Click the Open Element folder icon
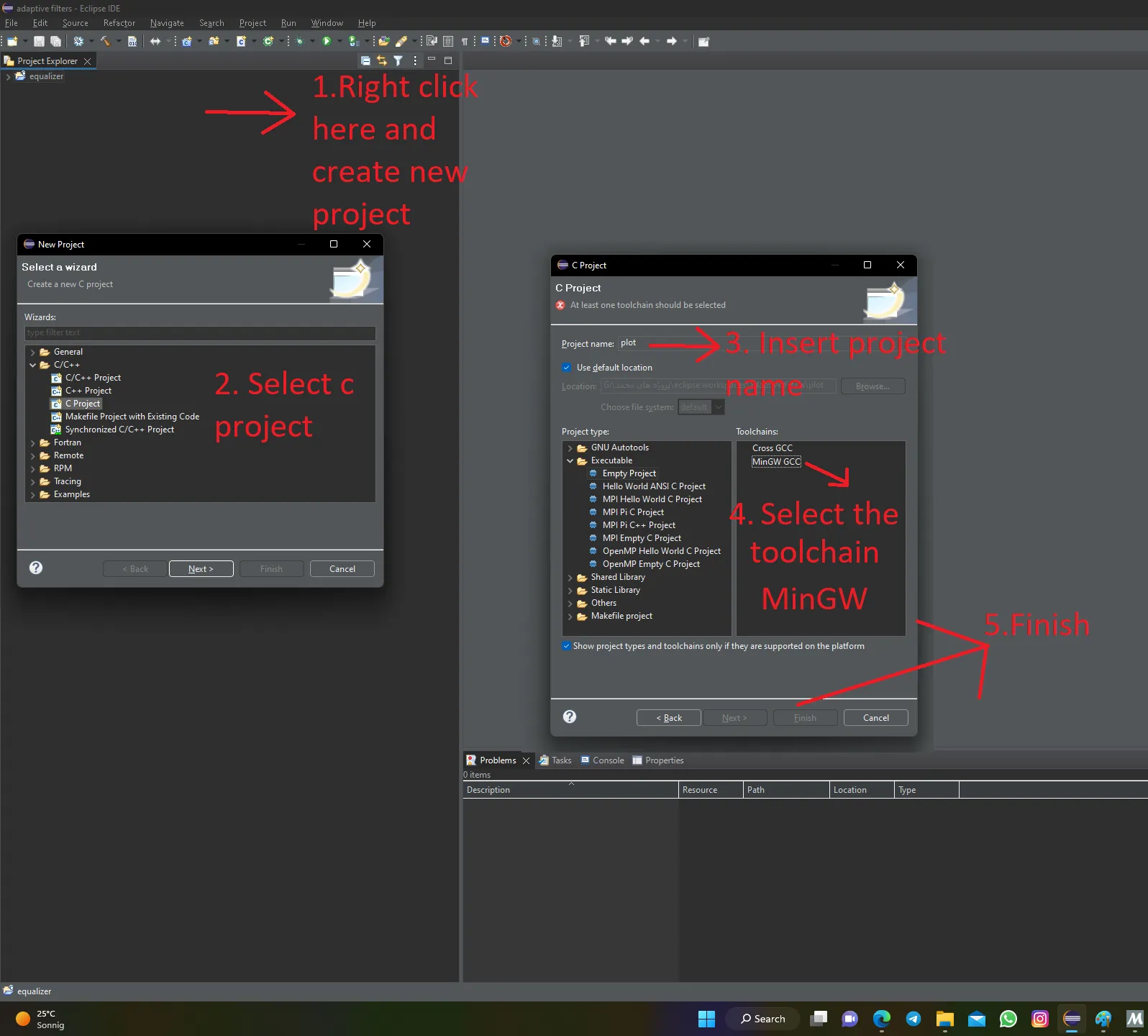 click(384, 42)
